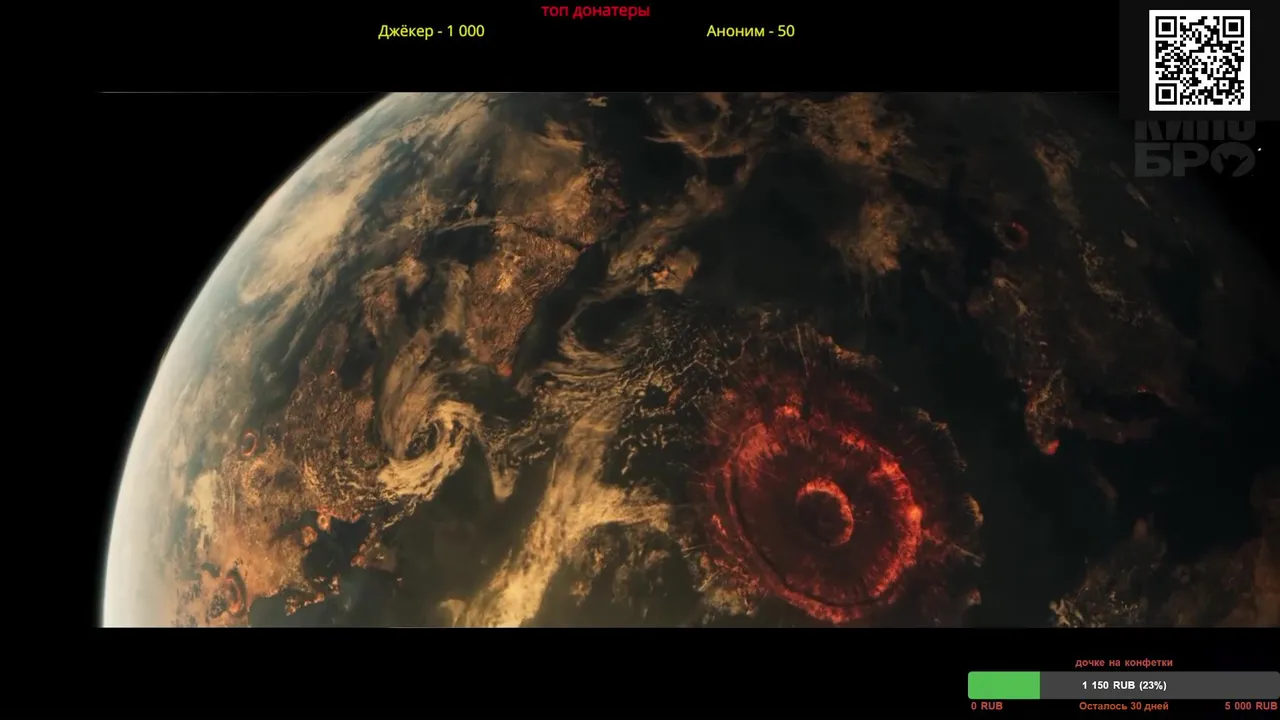The width and height of the screenshot is (1280, 720).
Task: Select donor entry 'Аноним - 50'
Action: pyautogui.click(x=750, y=31)
